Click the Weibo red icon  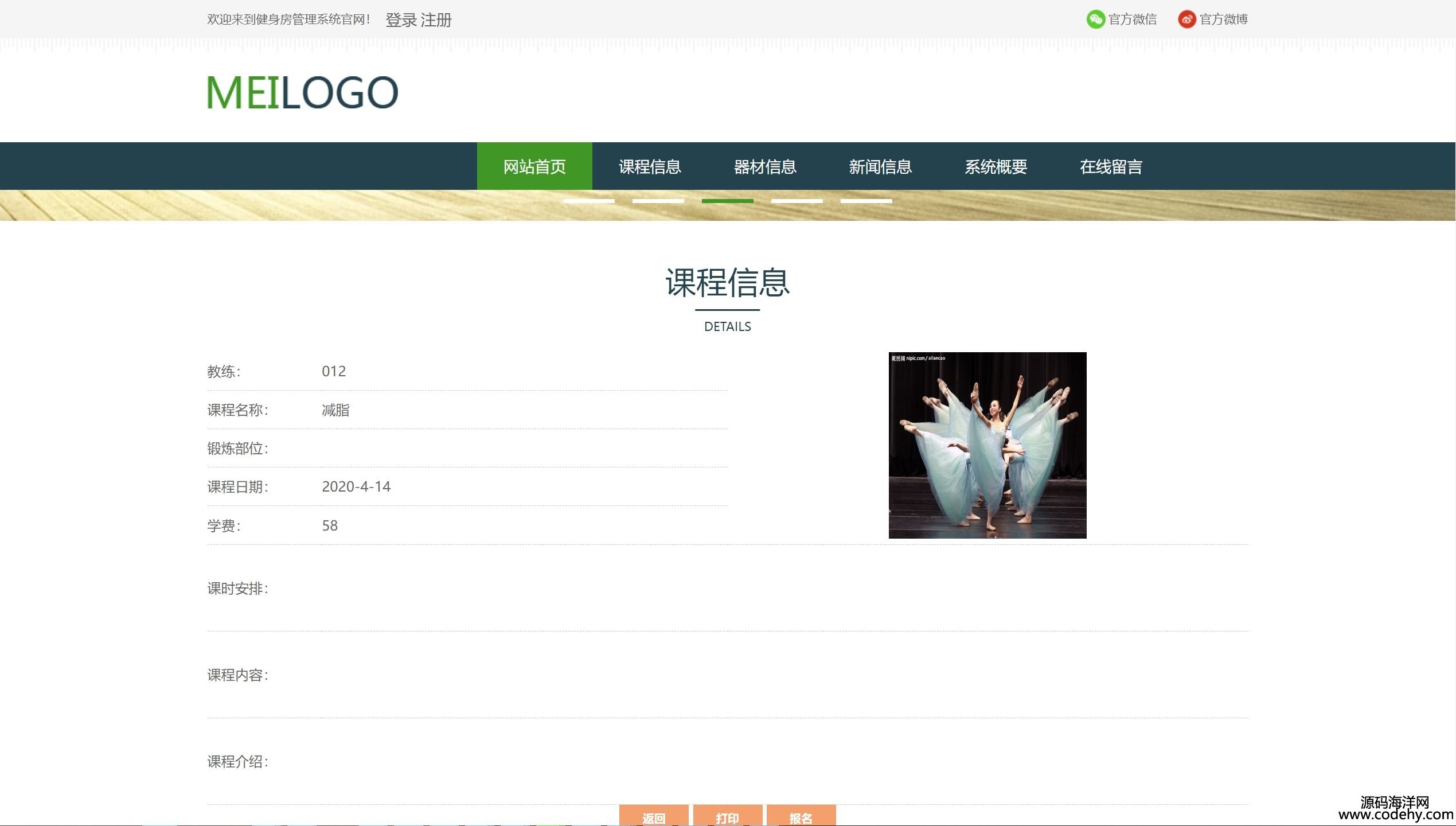1186,20
